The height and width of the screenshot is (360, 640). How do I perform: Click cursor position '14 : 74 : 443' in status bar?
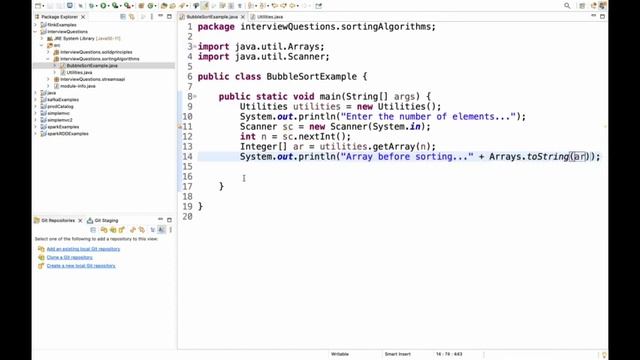click(x=449, y=354)
